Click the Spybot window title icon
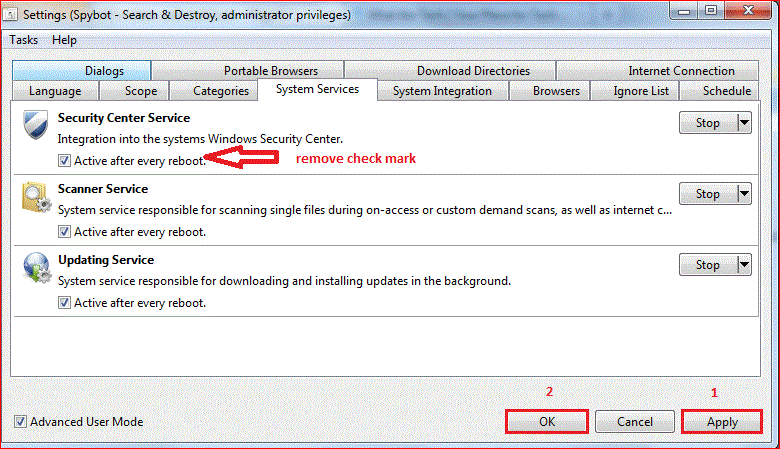780x449 pixels. pyautogui.click(x=10, y=14)
